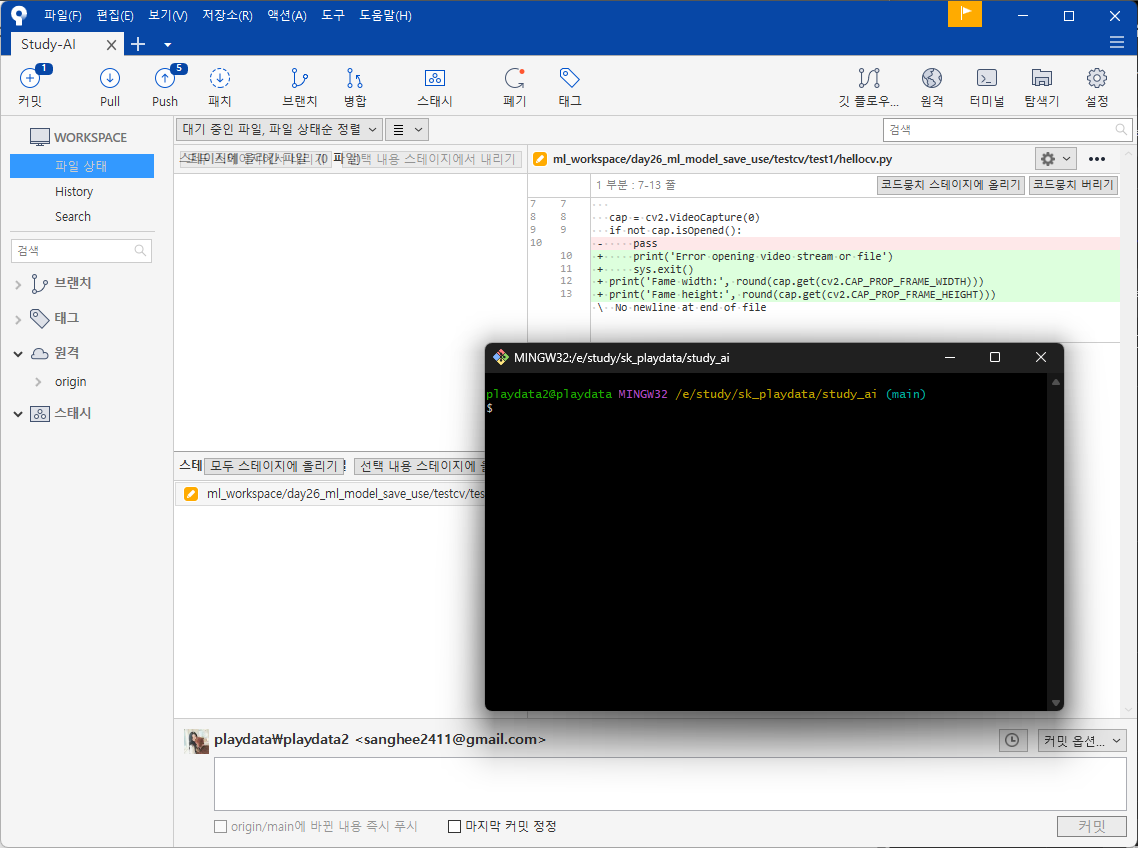Select the unstaged hellocv.py file row
This screenshot has height=848, width=1138.
tap(330, 494)
